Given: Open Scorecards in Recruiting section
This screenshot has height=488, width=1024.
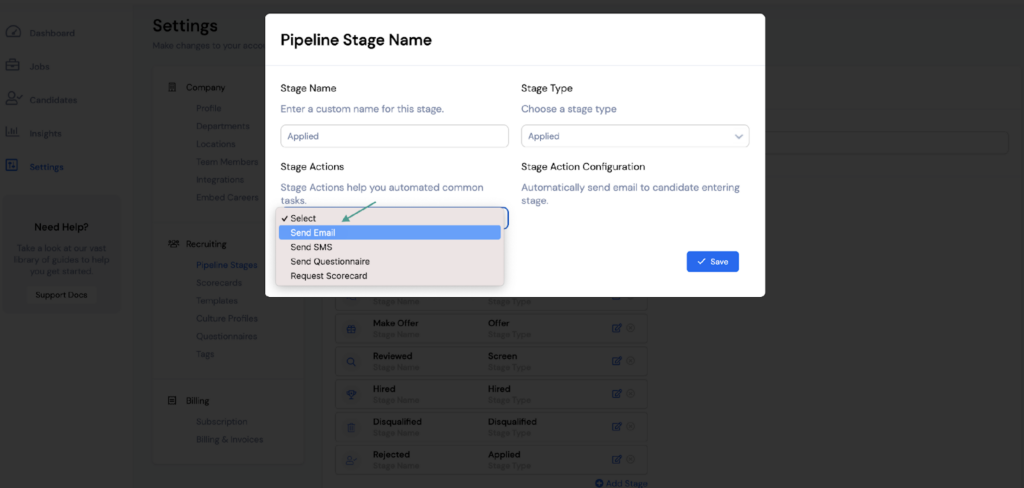Looking at the screenshot, I should (219, 283).
